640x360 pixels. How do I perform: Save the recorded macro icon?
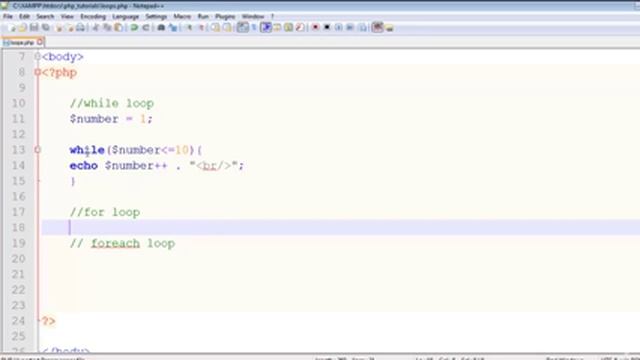click(362, 28)
